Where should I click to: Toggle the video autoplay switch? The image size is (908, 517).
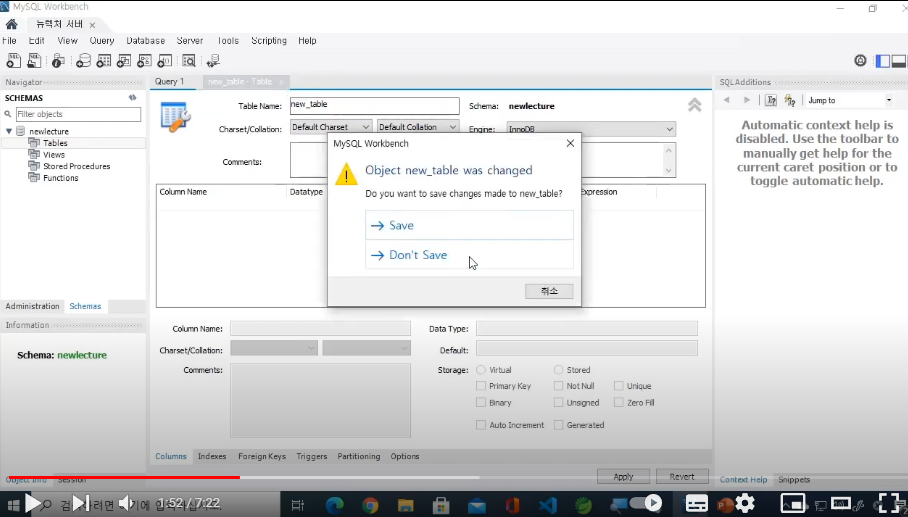(646, 503)
